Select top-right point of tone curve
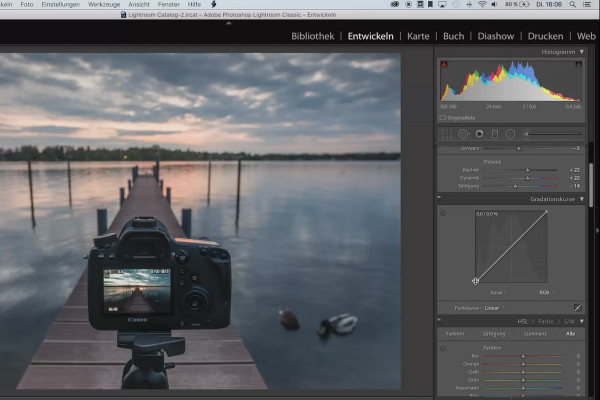This screenshot has width=600, height=400. (x=546, y=211)
